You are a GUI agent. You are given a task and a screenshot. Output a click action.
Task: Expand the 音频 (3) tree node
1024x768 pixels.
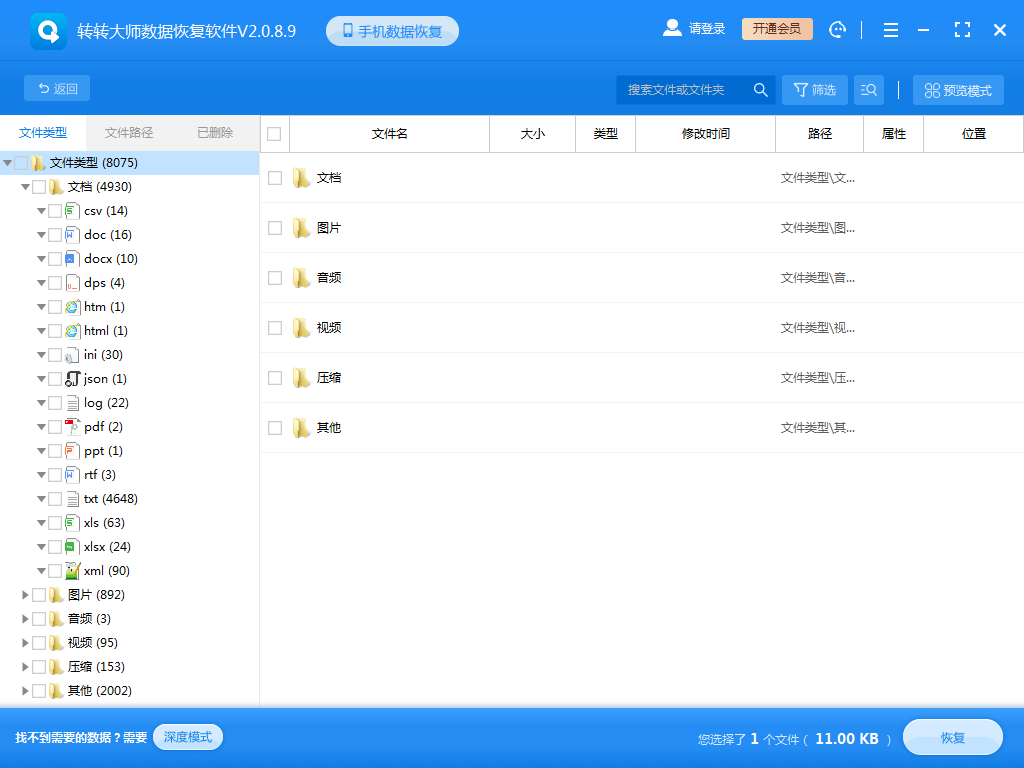click(x=25, y=619)
